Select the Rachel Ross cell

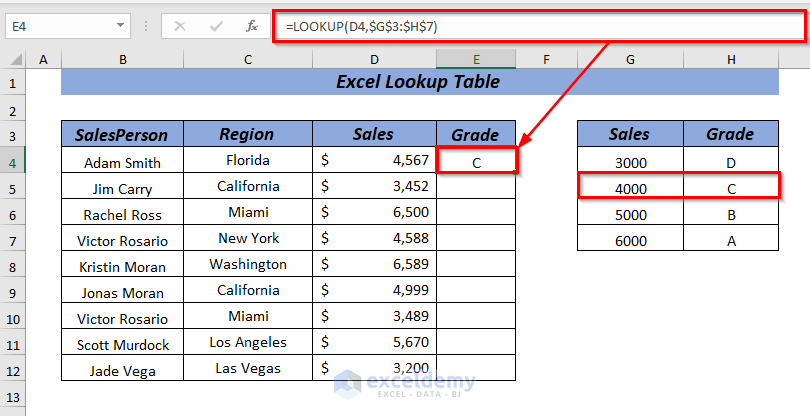click(x=122, y=212)
